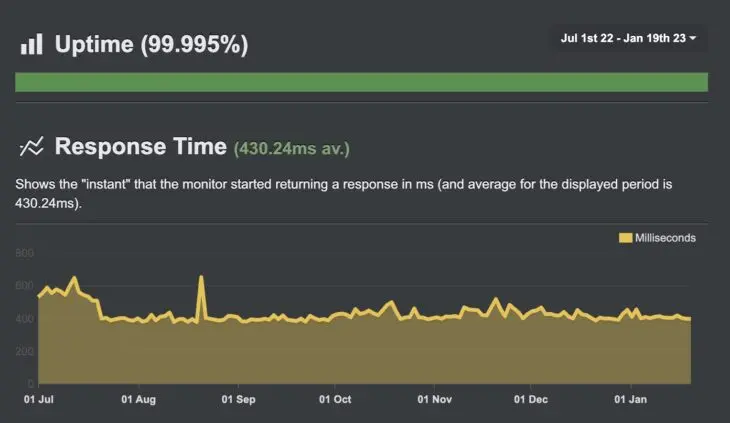This screenshot has height=423, width=730.
Task: Click the green uptime status bar
Action: coord(361,82)
